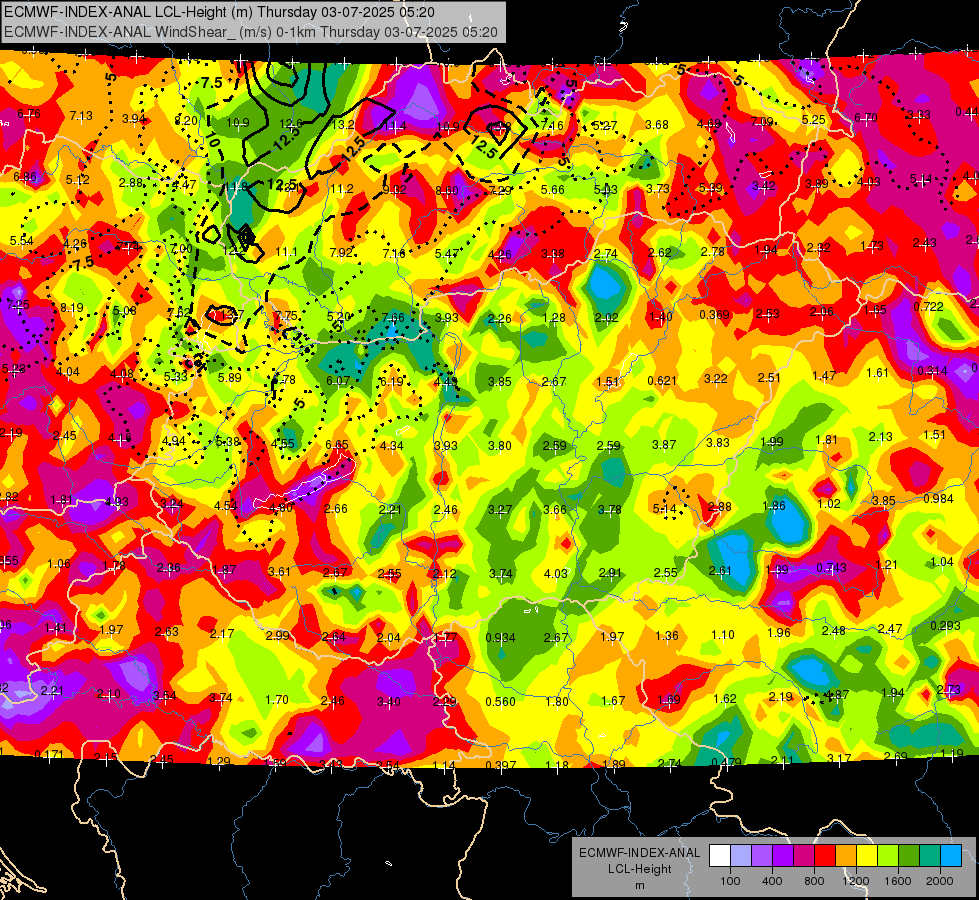979x900 pixels.
Task: Click the map value 7.66
Action: pos(393,318)
